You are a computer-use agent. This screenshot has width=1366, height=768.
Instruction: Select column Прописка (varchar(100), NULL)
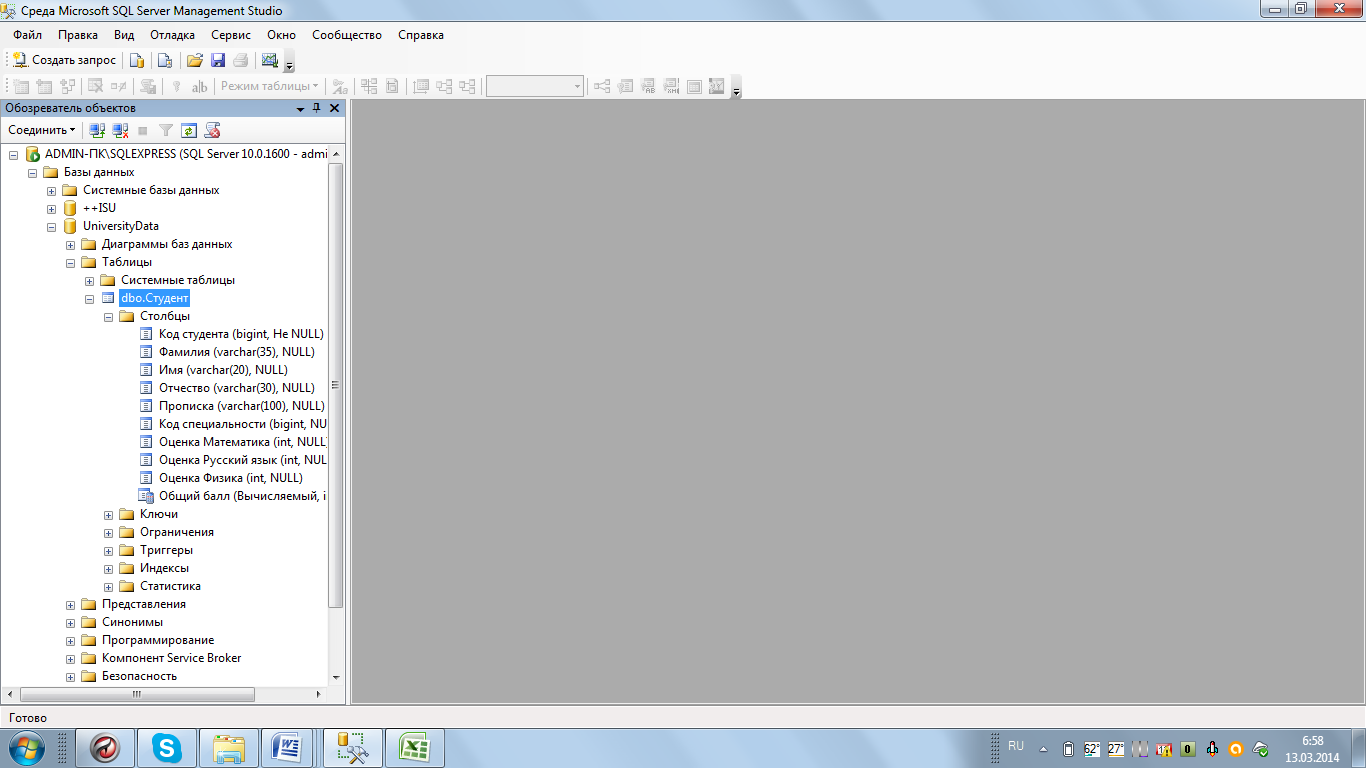click(x=241, y=406)
